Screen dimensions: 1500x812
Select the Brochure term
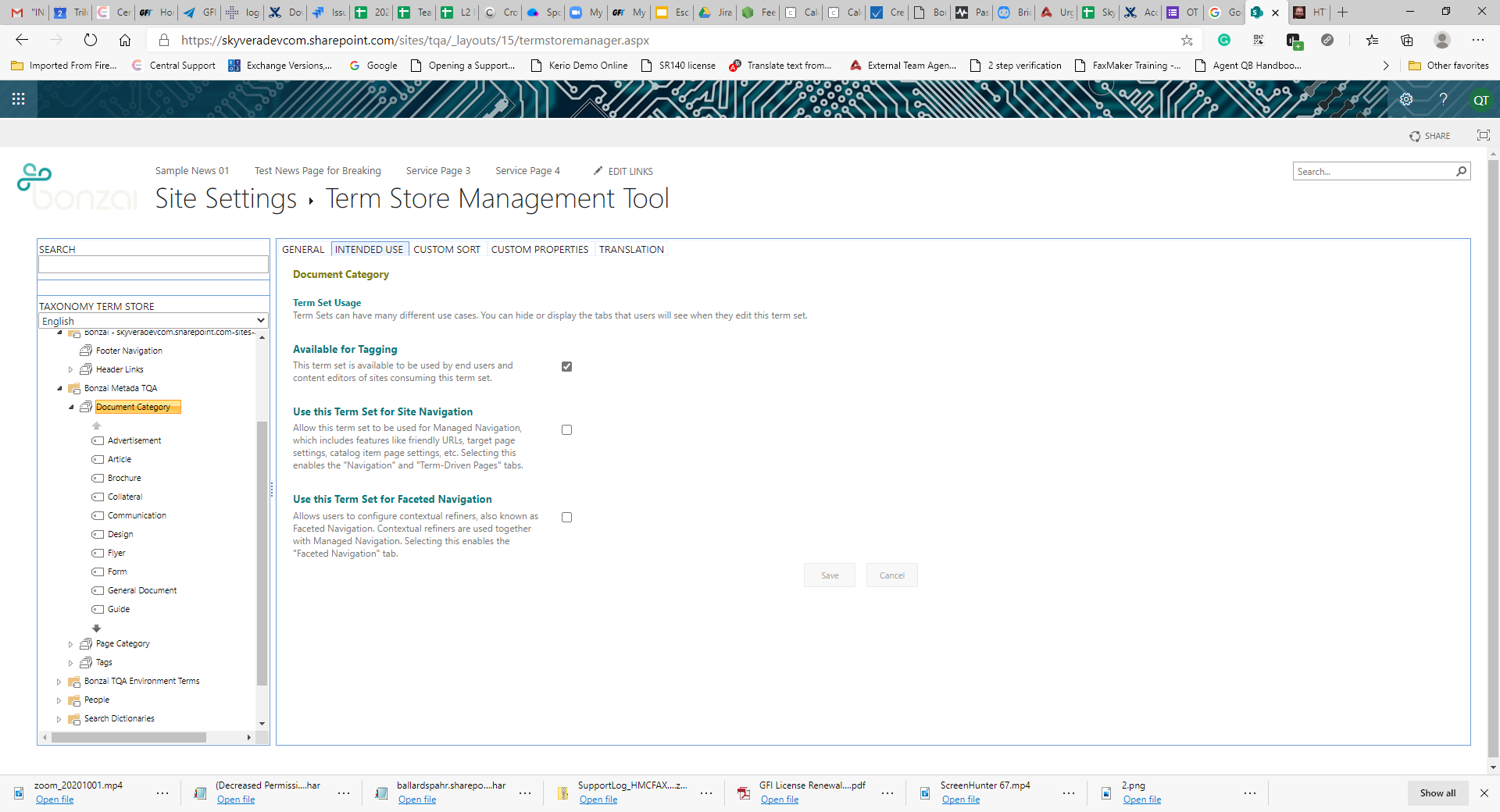124,478
